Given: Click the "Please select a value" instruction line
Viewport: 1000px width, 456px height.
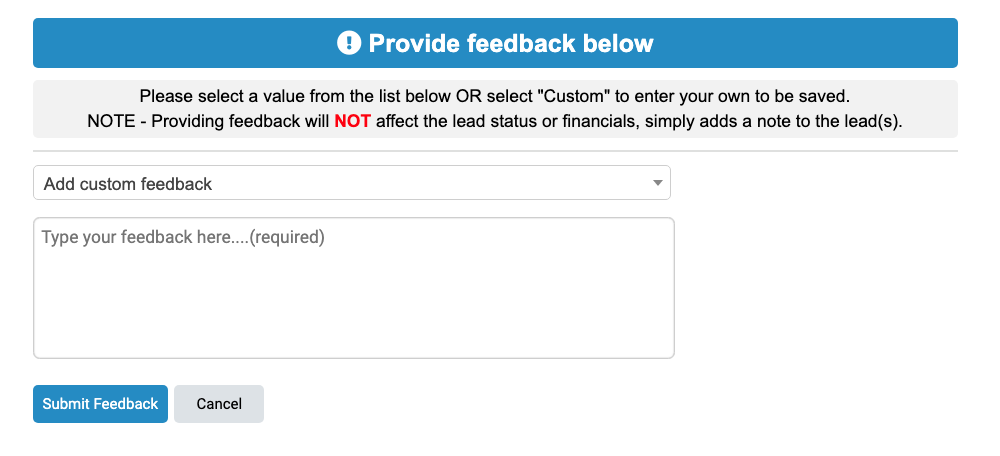Looking at the screenshot, I should [x=495, y=97].
